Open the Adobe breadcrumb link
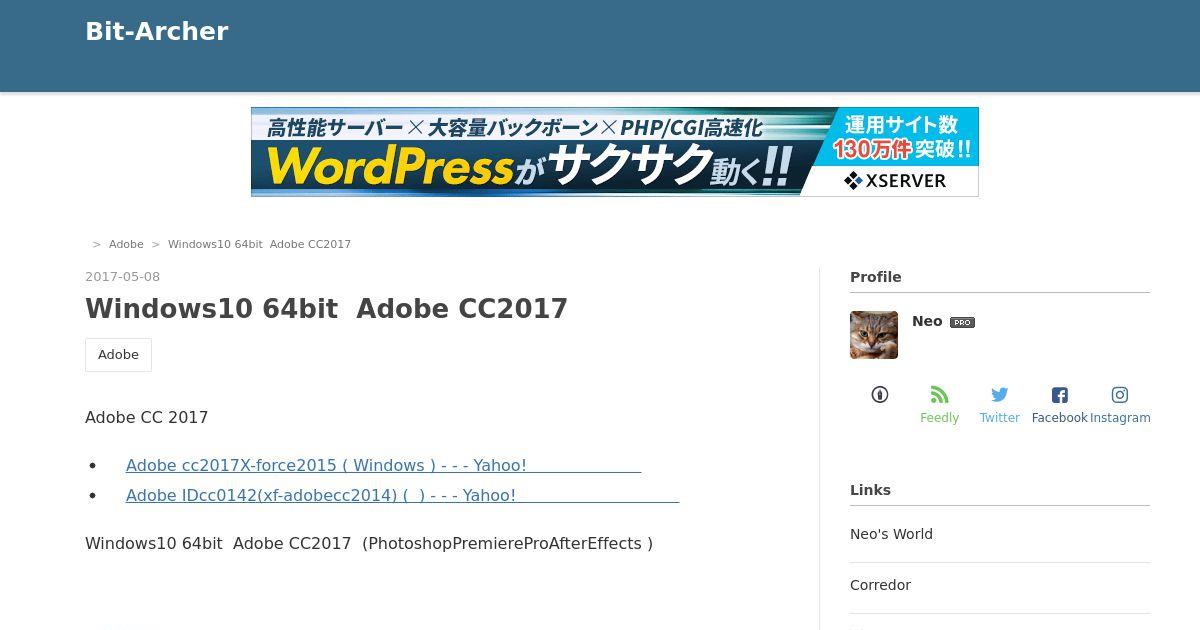The image size is (1200, 630). (126, 244)
